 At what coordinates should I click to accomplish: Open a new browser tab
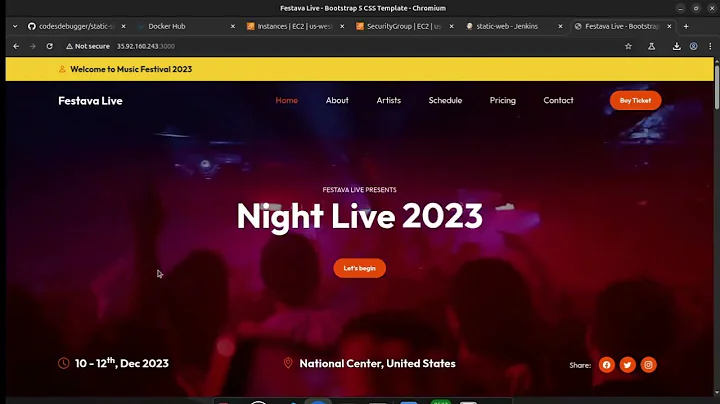point(686,27)
